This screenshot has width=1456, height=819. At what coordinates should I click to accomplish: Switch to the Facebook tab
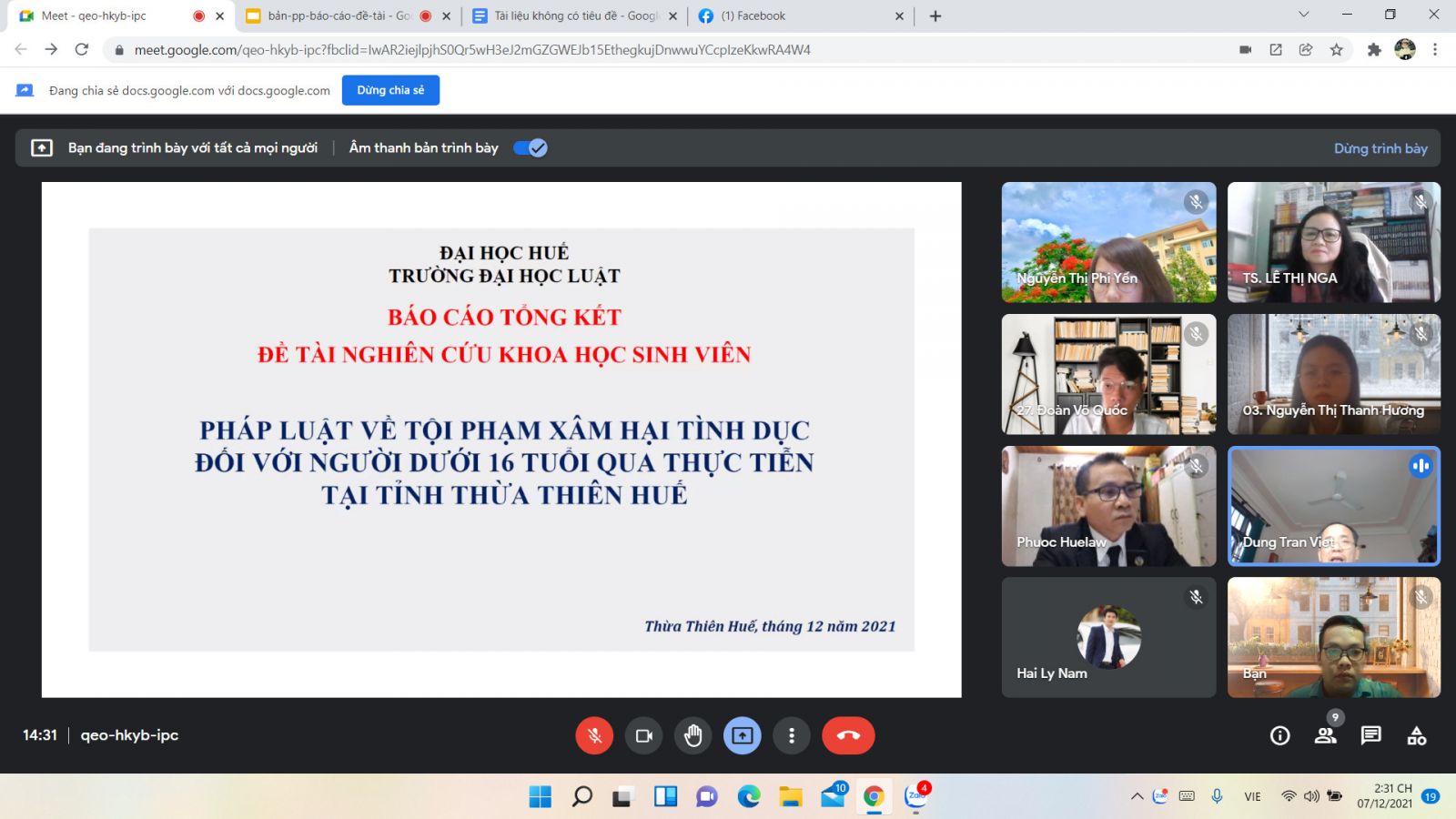753,15
